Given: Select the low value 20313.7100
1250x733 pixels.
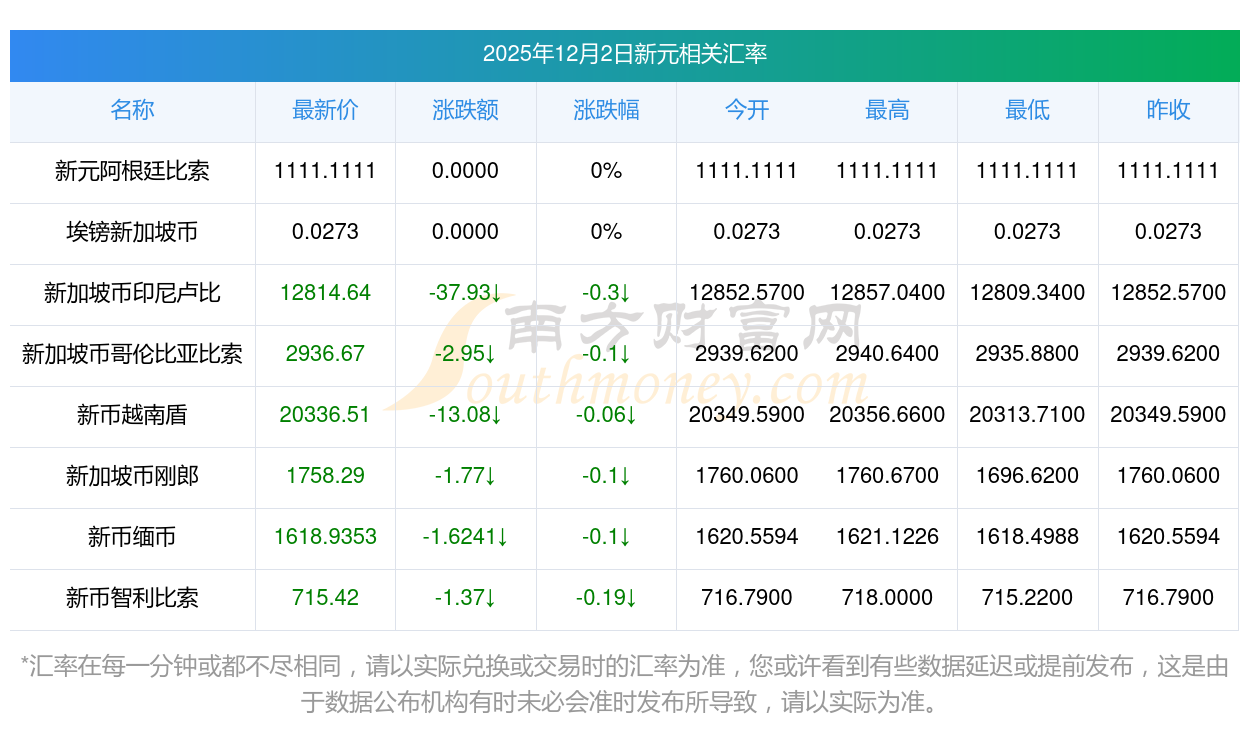Looking at the screenshot, I should [1027, 415].
